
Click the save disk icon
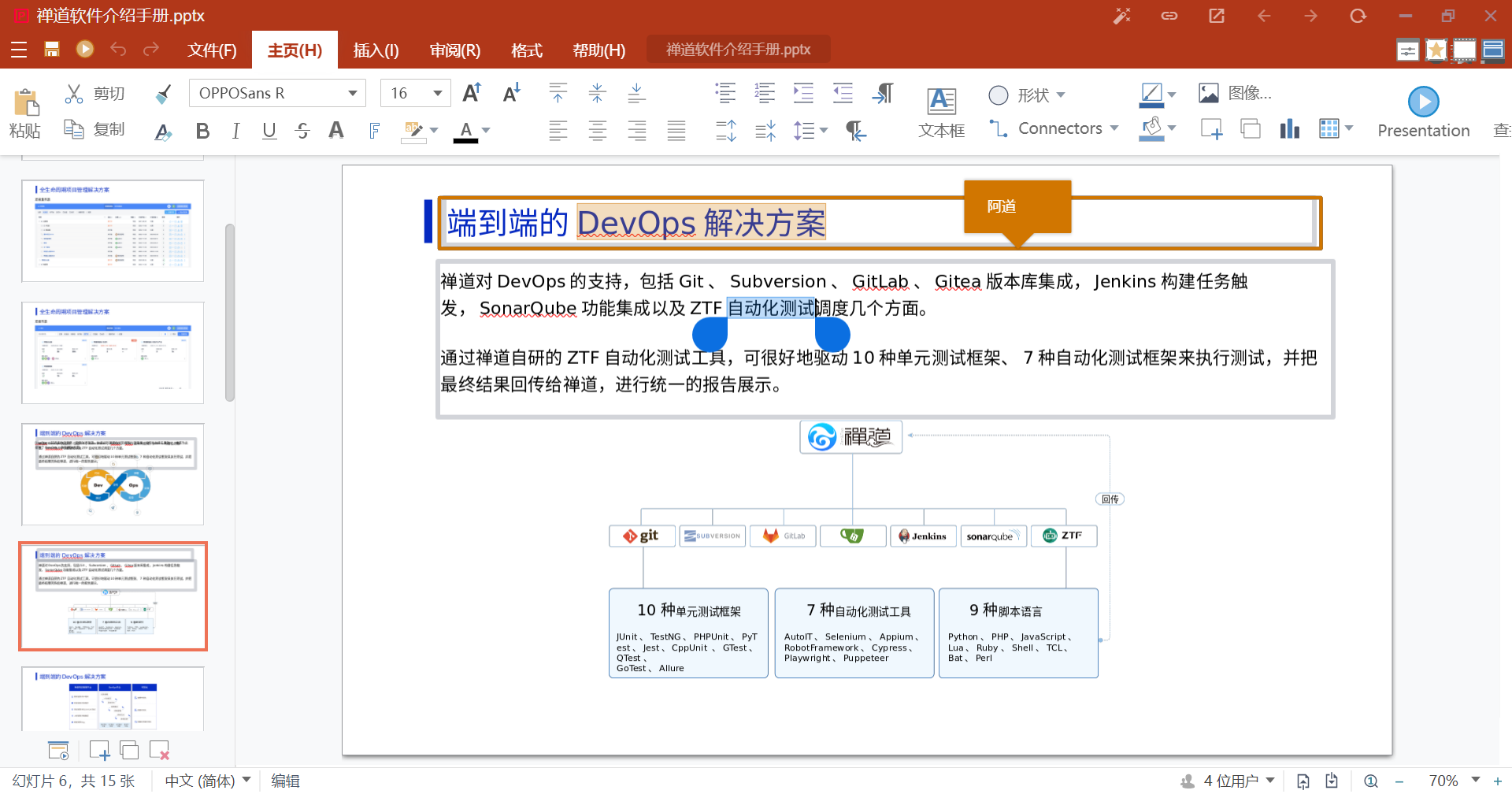coord(52,50)
